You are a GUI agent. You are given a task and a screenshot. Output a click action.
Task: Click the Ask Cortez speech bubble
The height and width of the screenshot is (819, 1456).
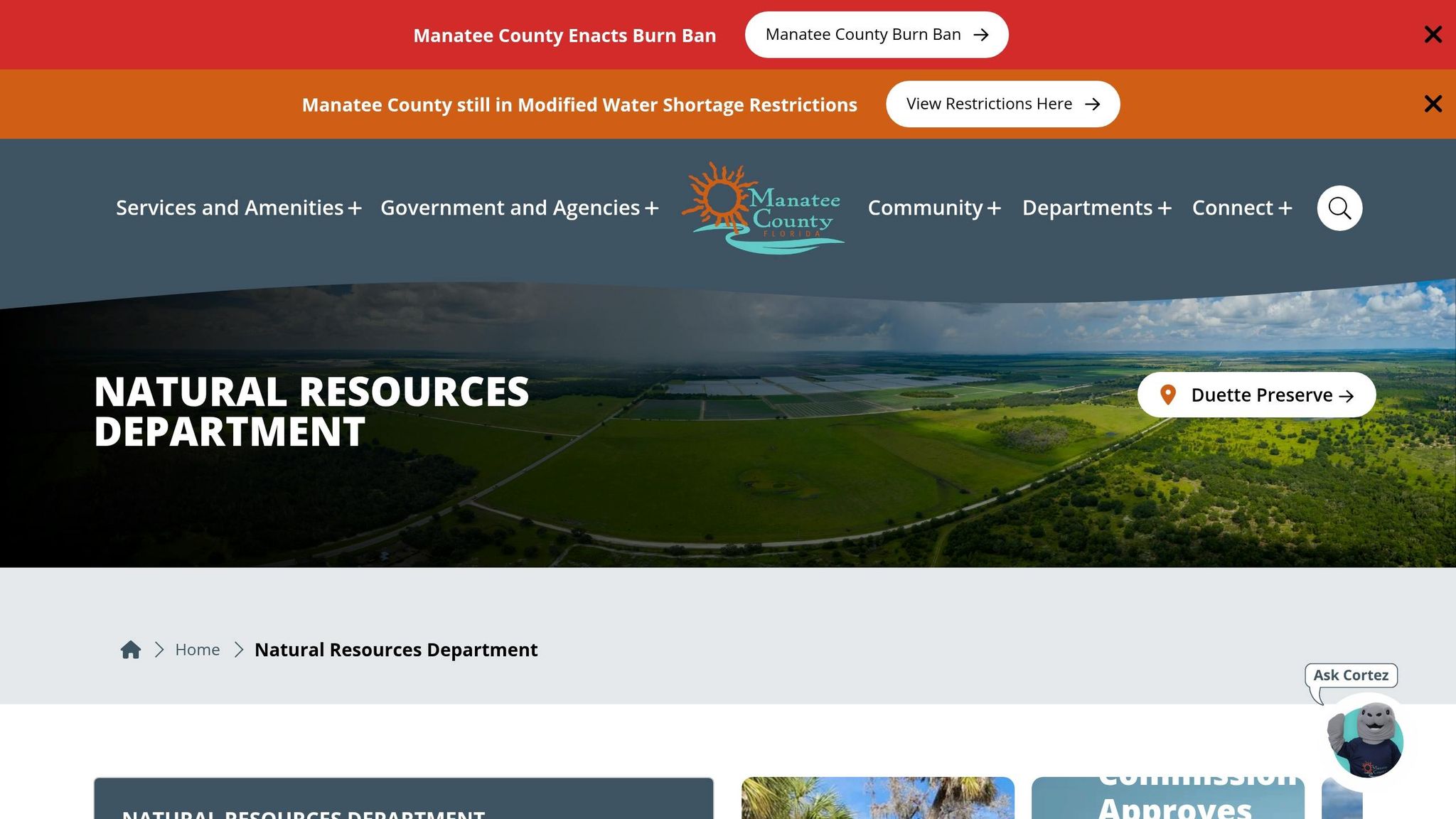pyautogui.click(x=1351, y=675)
